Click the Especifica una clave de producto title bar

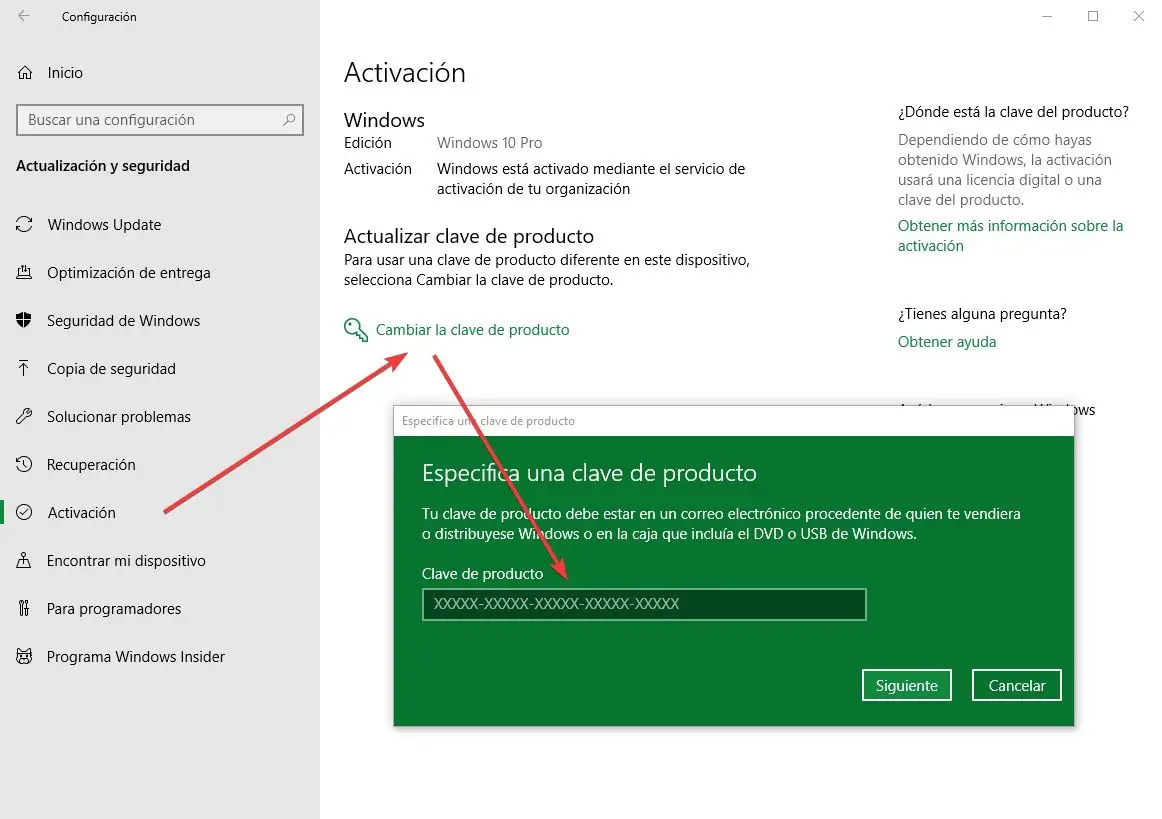(x=734, y=421)
